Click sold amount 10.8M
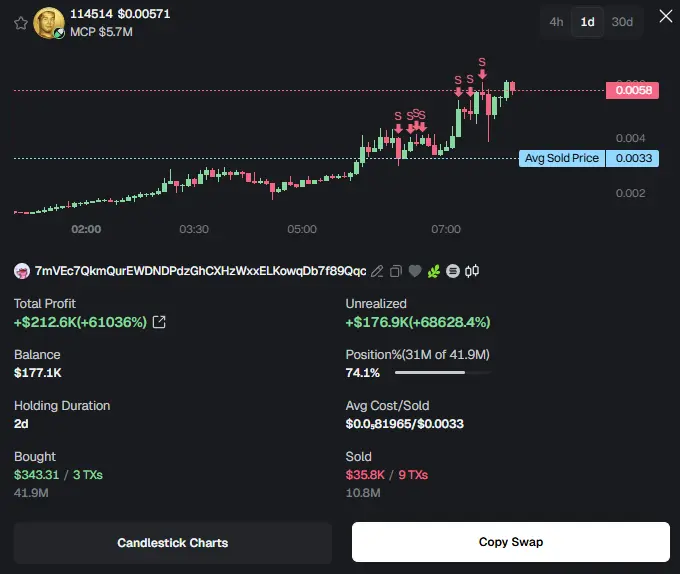680x574 pixels. 363,493
